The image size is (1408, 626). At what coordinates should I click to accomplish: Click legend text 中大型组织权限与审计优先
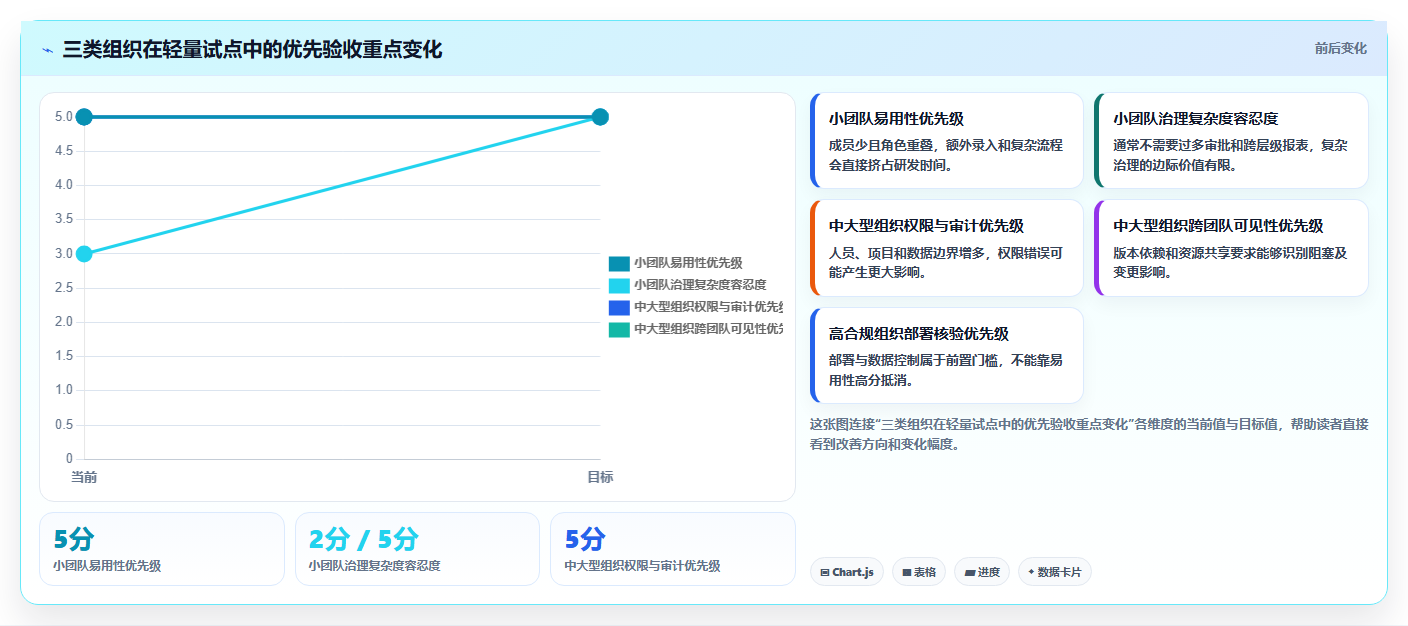point(708,307)
